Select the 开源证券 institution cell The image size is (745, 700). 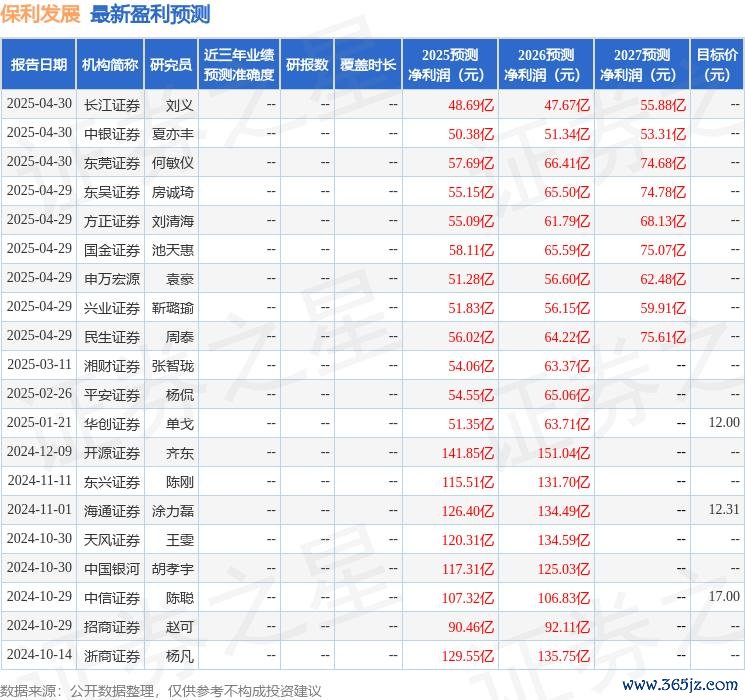[x=112, y=453]
